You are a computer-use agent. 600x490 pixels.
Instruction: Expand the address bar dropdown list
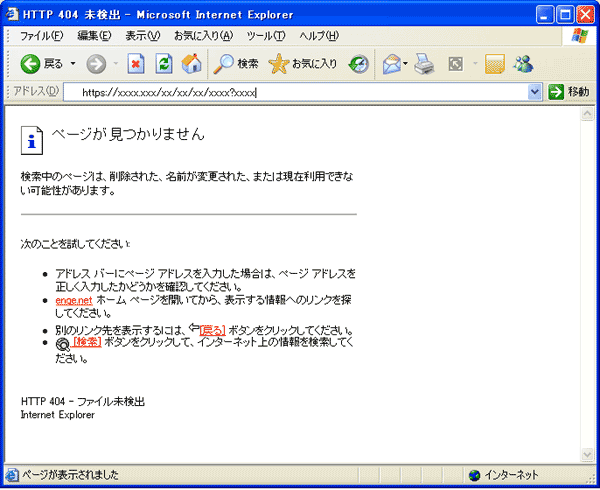point(534,92)
